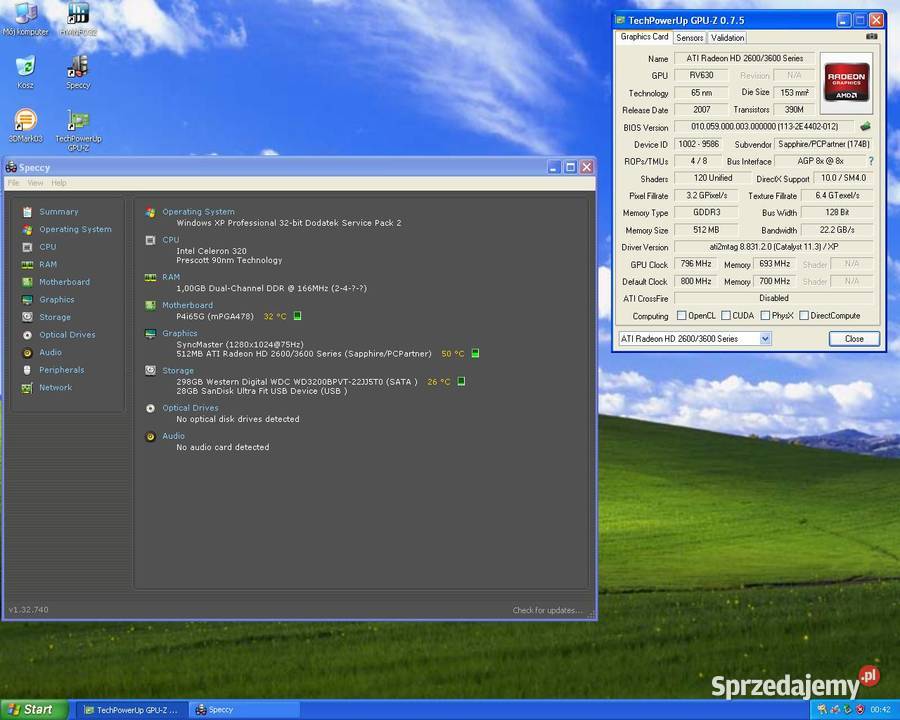This screenshot has width=900, height=720.
Task: Open the Kosz recycle bin icon
Action: click(x=25, y=71)
